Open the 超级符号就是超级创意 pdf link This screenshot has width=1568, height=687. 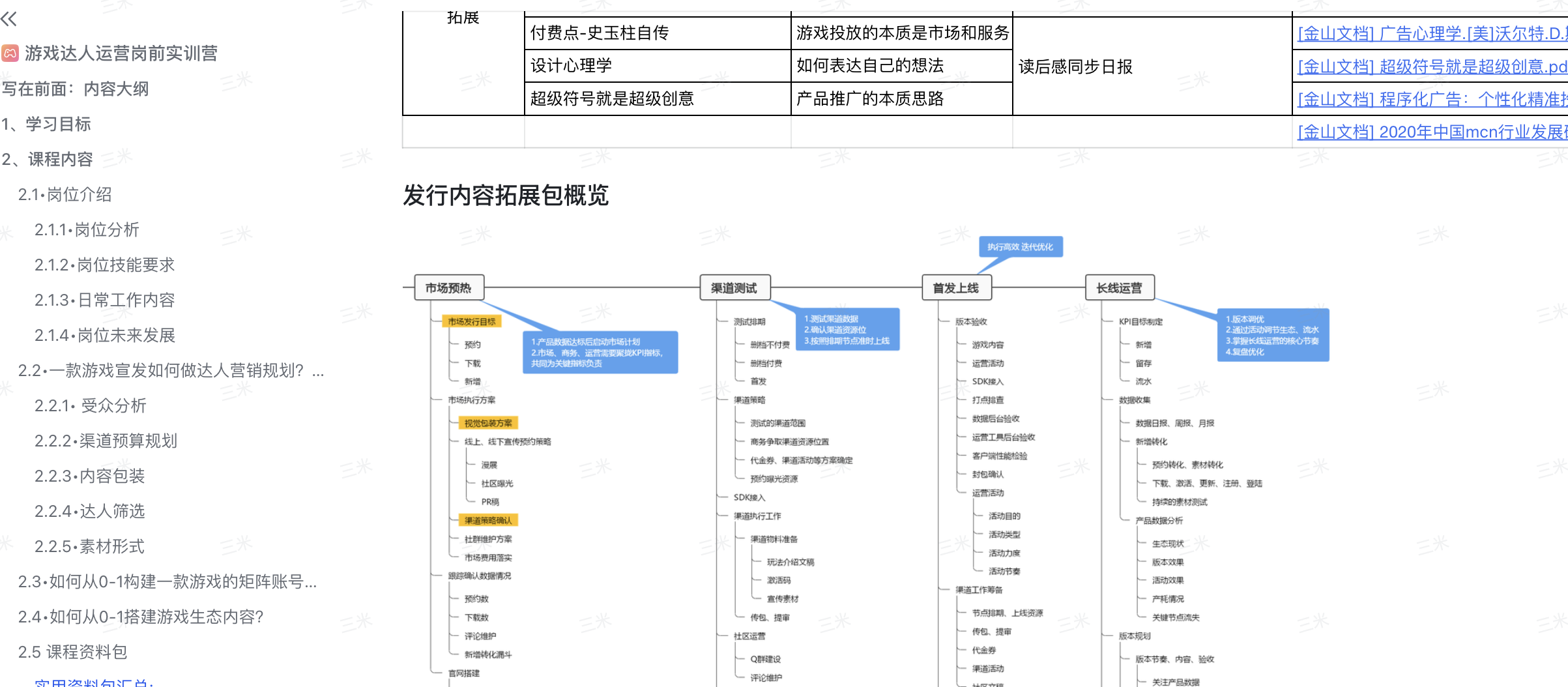(x=1431, y=66)
